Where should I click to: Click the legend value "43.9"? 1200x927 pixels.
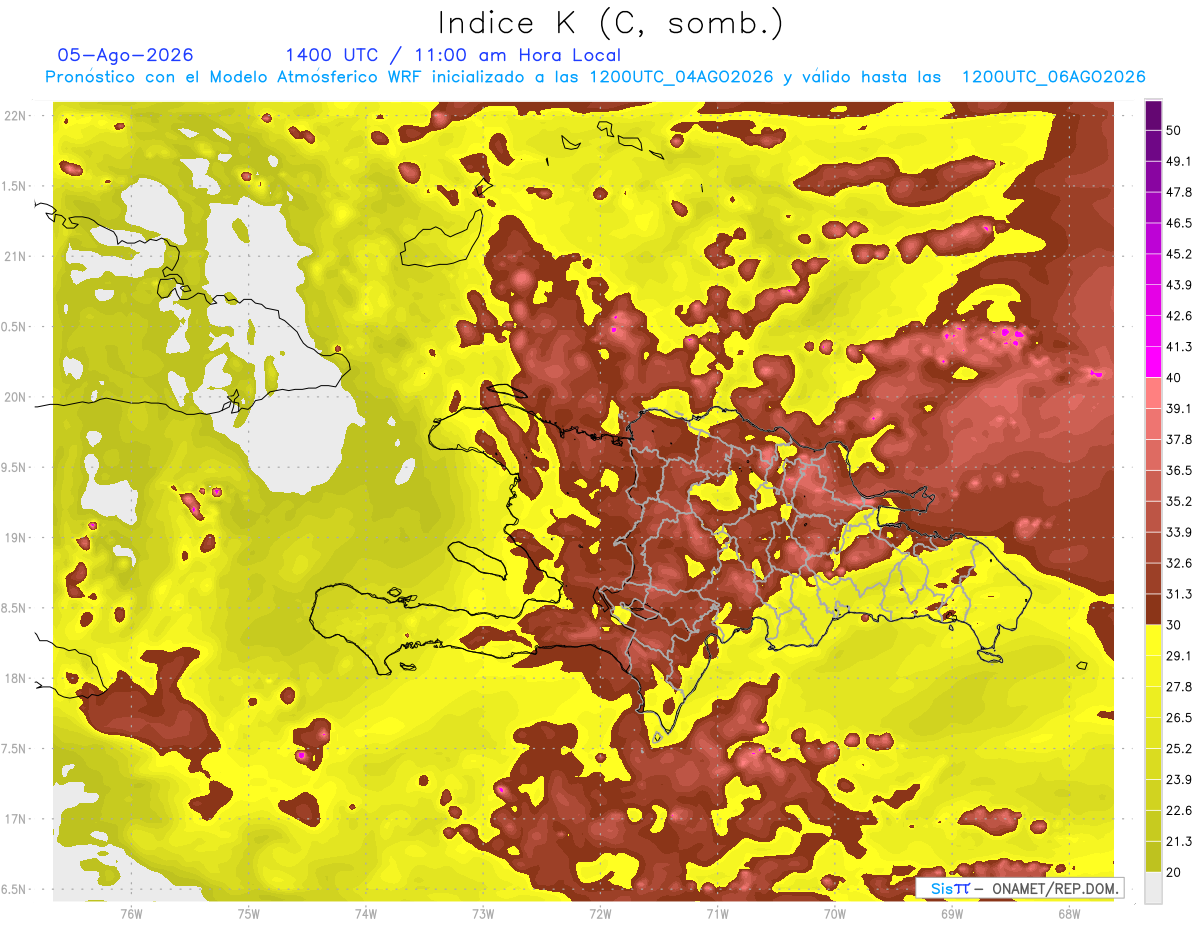1179,285
